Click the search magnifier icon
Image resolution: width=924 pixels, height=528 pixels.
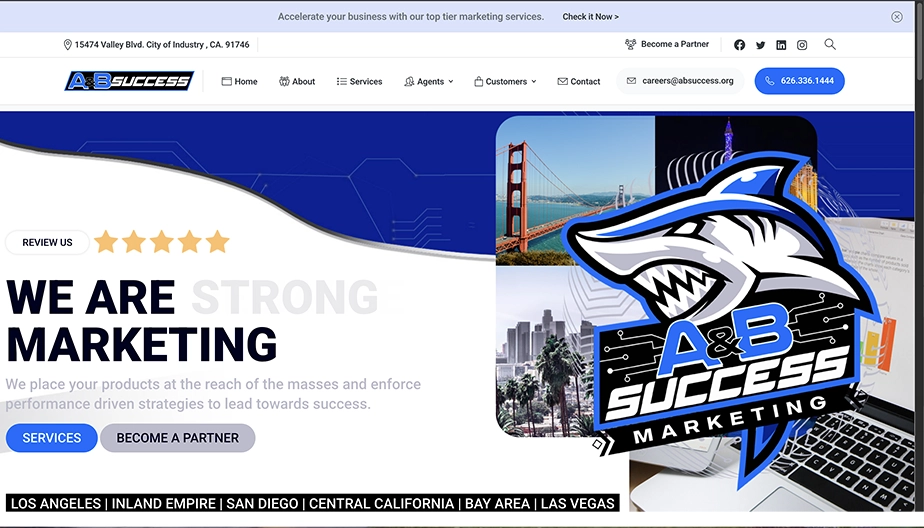[x=830, y=44]
